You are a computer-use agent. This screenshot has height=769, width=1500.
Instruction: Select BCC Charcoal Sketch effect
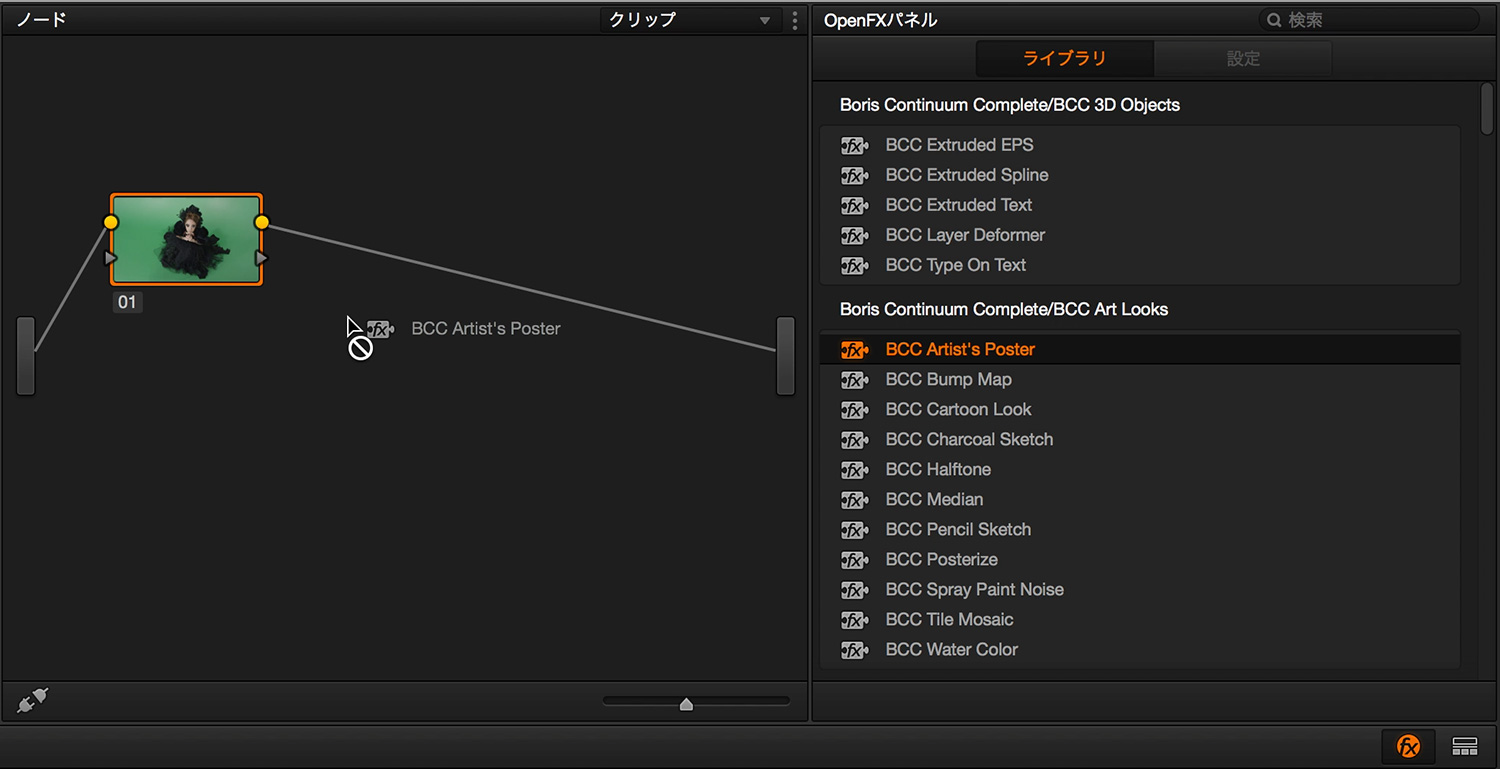(969, 440)
